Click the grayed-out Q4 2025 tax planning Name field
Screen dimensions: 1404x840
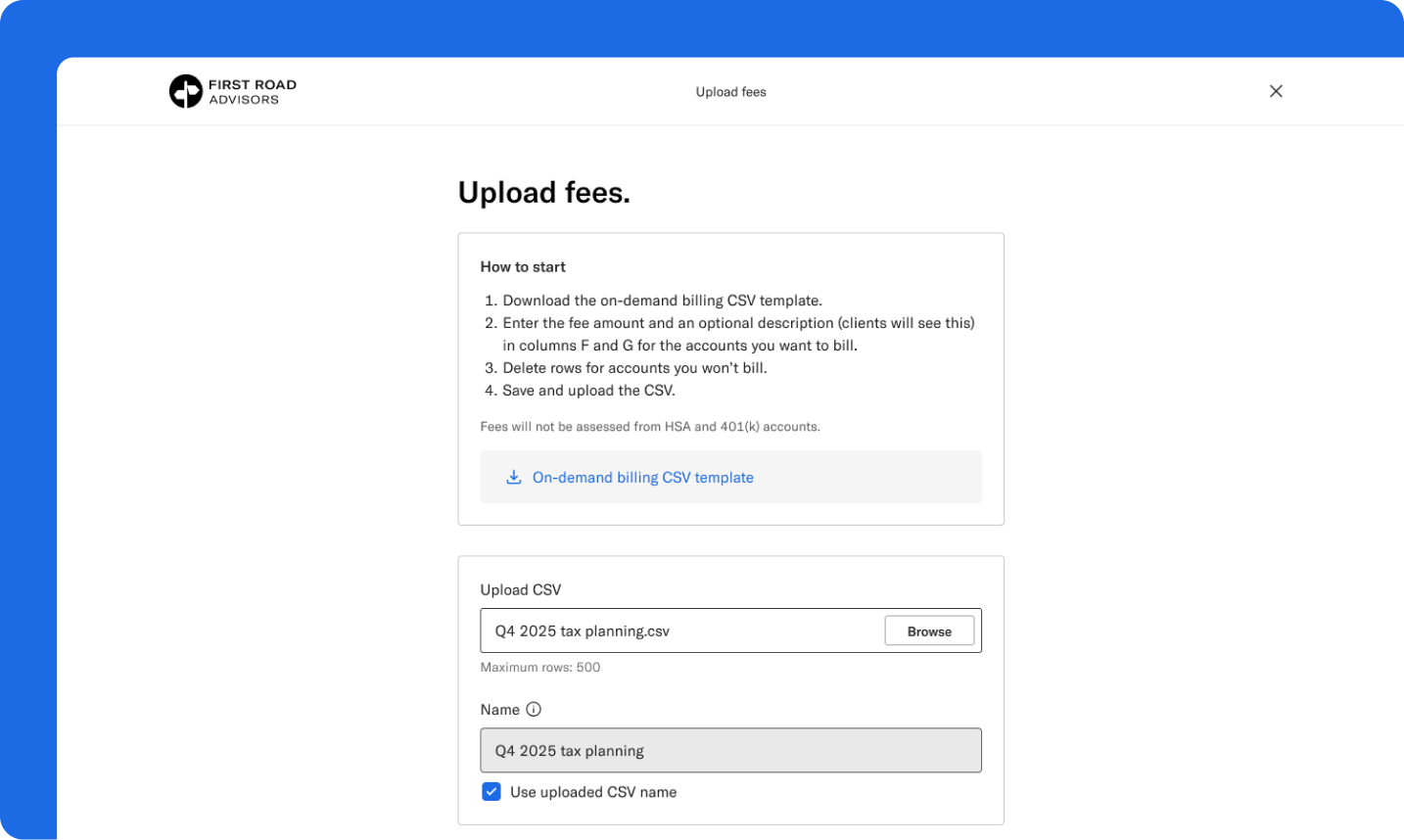point(730,750)
